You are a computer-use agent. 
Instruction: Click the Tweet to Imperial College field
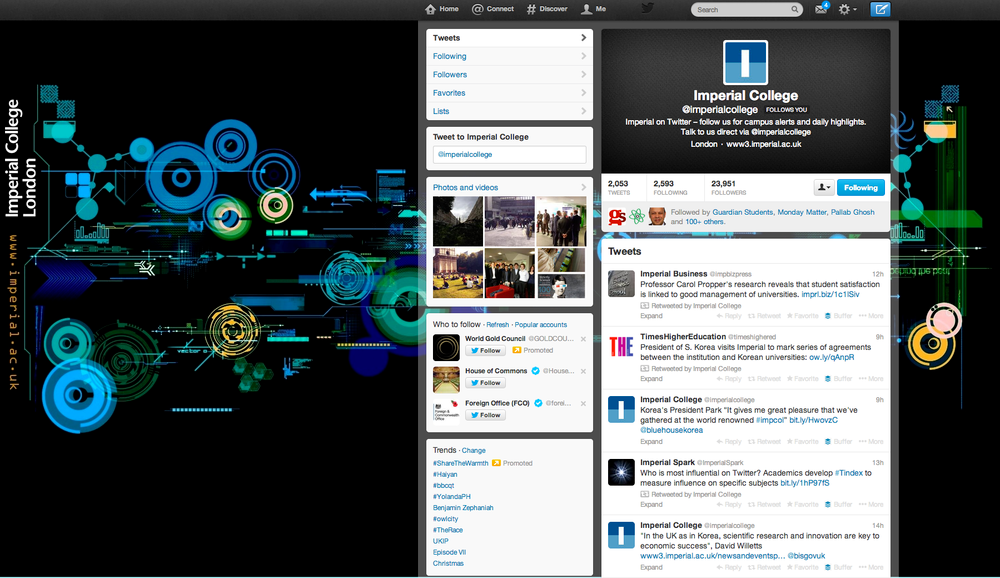(x=509, y=154)
